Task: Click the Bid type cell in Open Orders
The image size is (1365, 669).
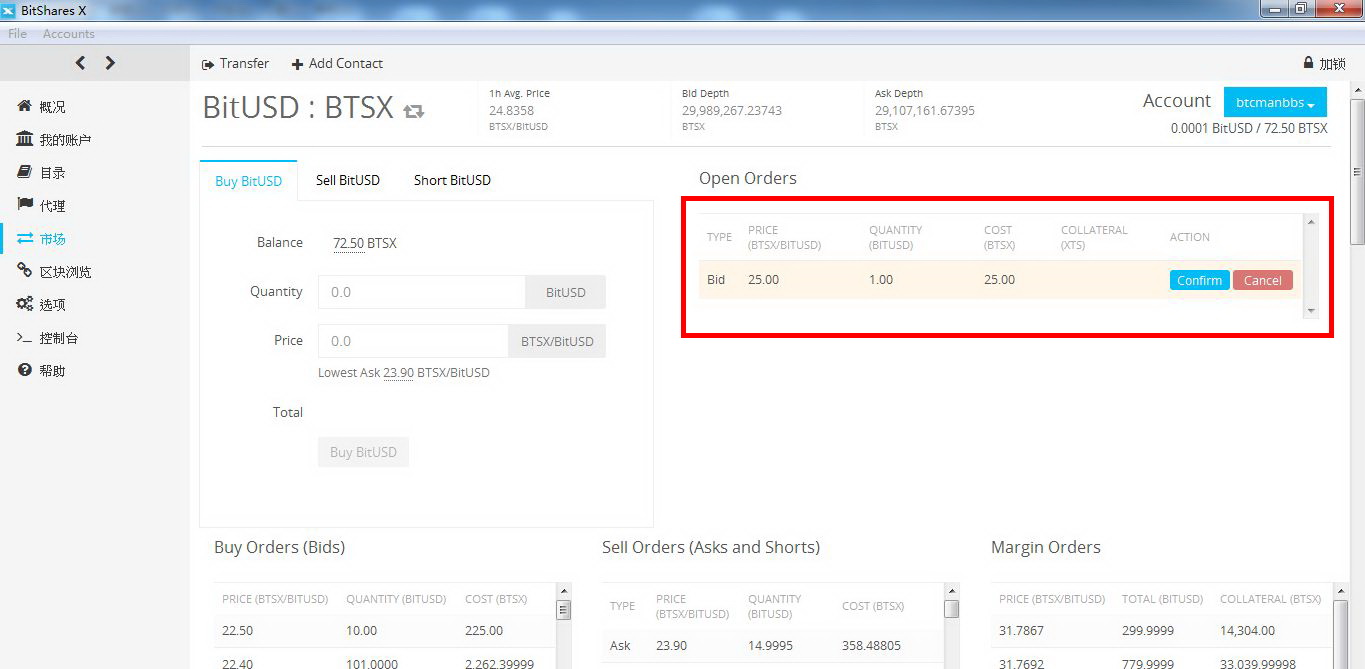Action: pos(716,280)
